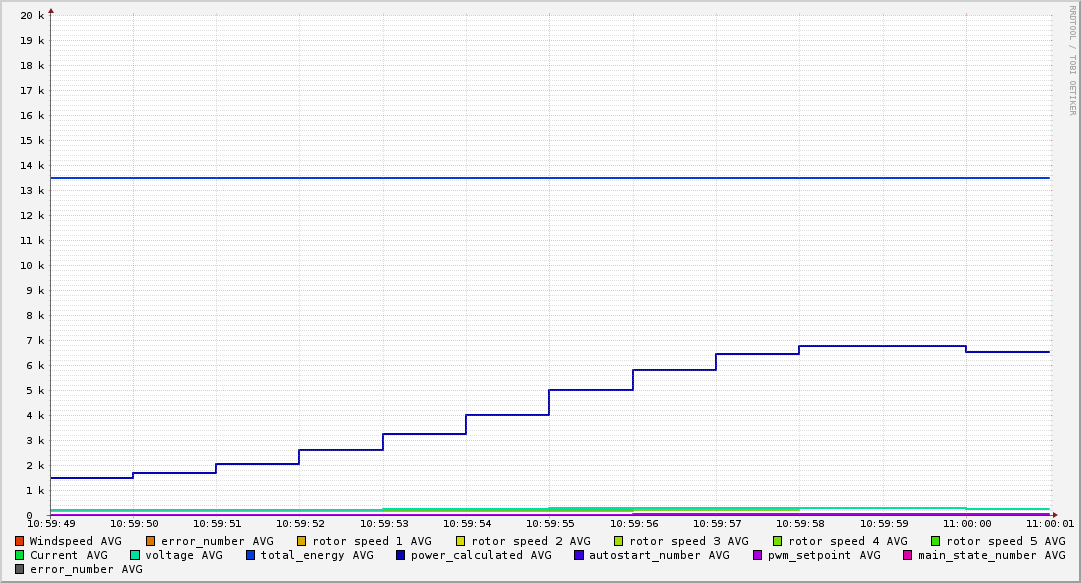This screenshot has height=583, width=1081.
Task: Click the rotor speed 2 AVG yellow swatch
Action: pos(460,541)
